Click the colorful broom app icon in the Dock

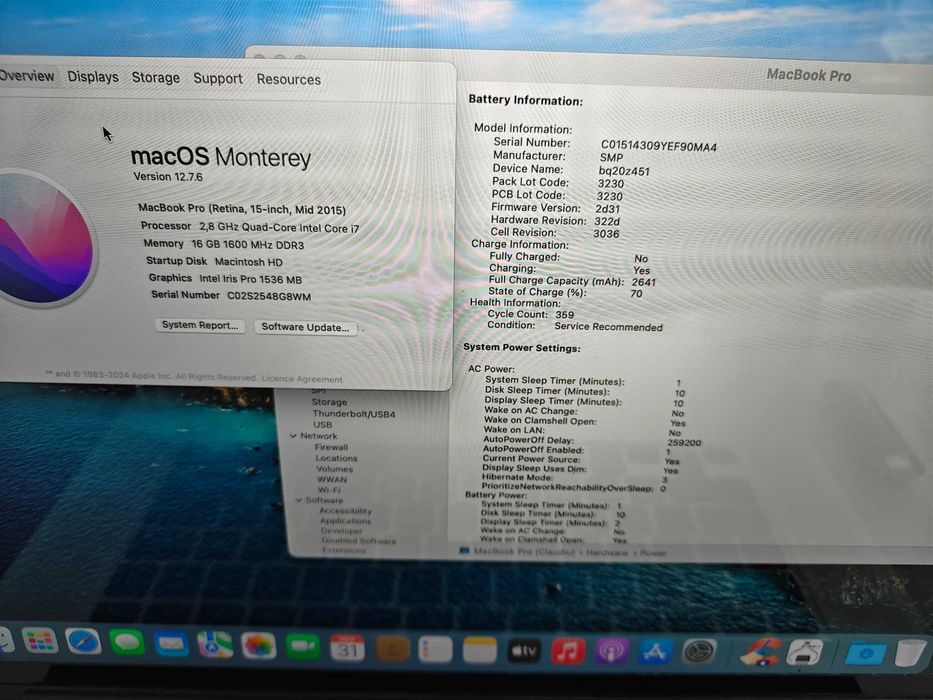pos(760,653)
